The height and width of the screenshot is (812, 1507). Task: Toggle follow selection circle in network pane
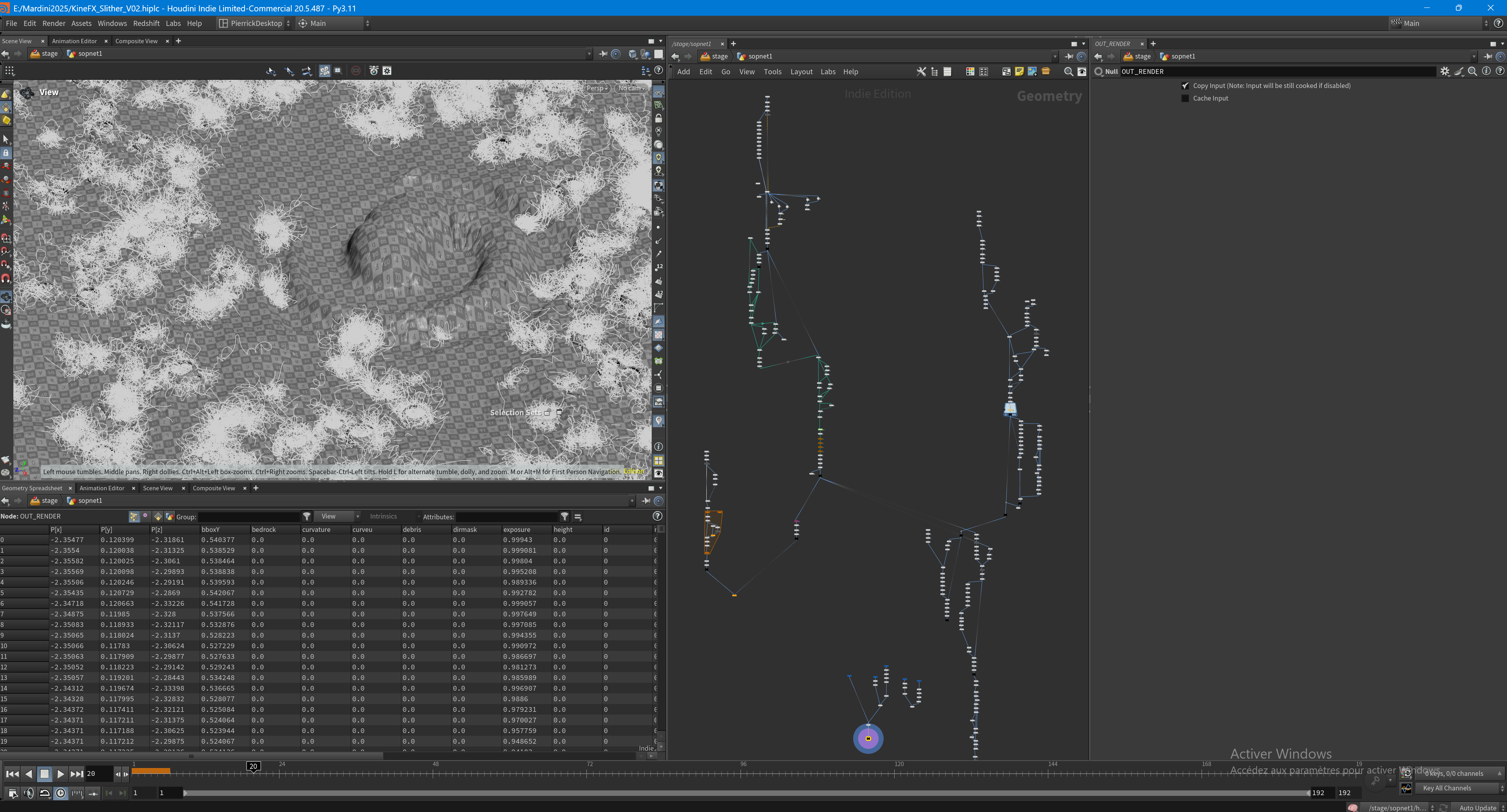(x=1082, y=56)
